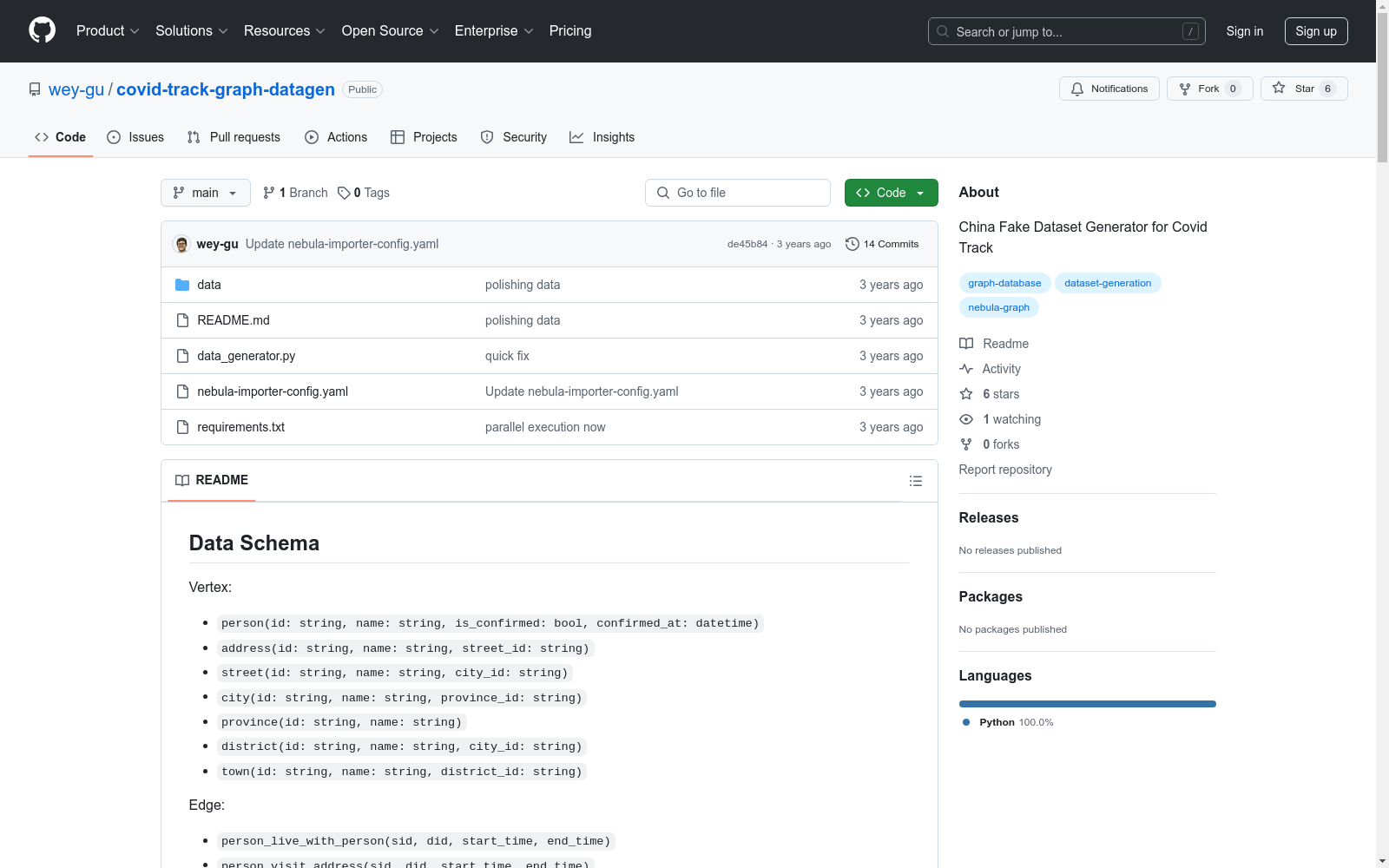
Task: Open the 'quick fix' commit message
Action: point(507,356)
